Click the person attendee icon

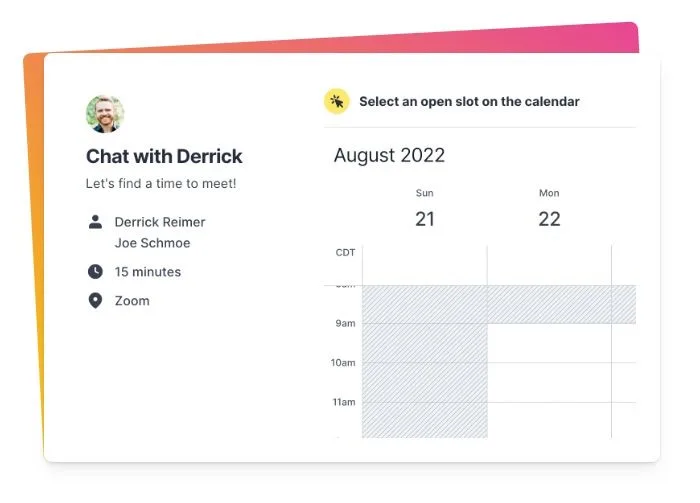[95, 222]
